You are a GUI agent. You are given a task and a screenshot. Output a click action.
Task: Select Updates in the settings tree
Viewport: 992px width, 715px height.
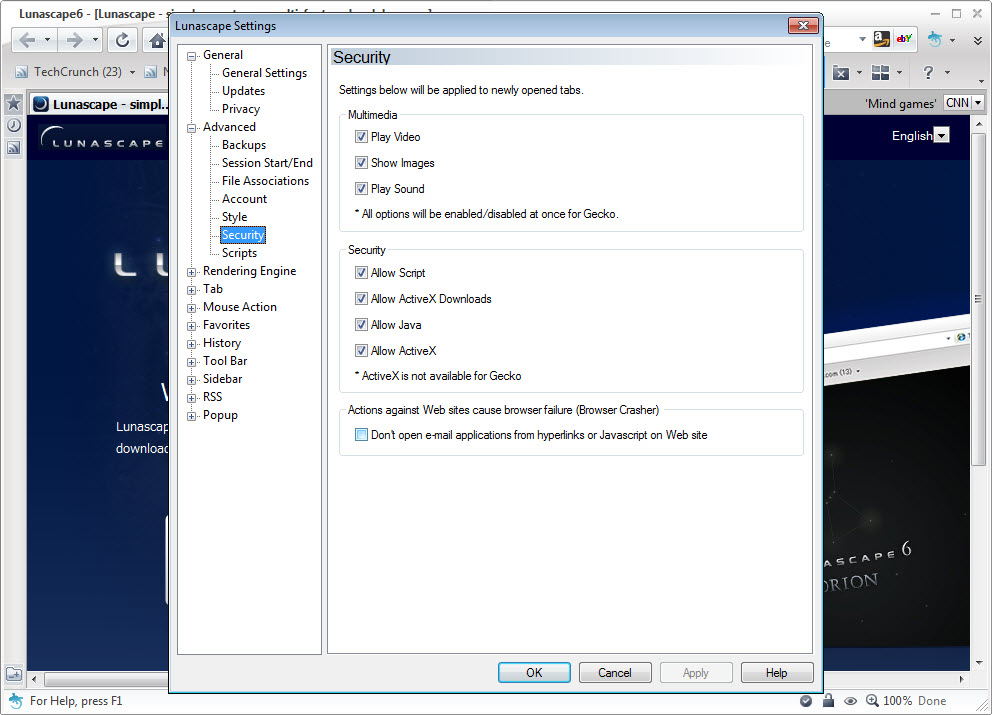click(x=243, y=91)
